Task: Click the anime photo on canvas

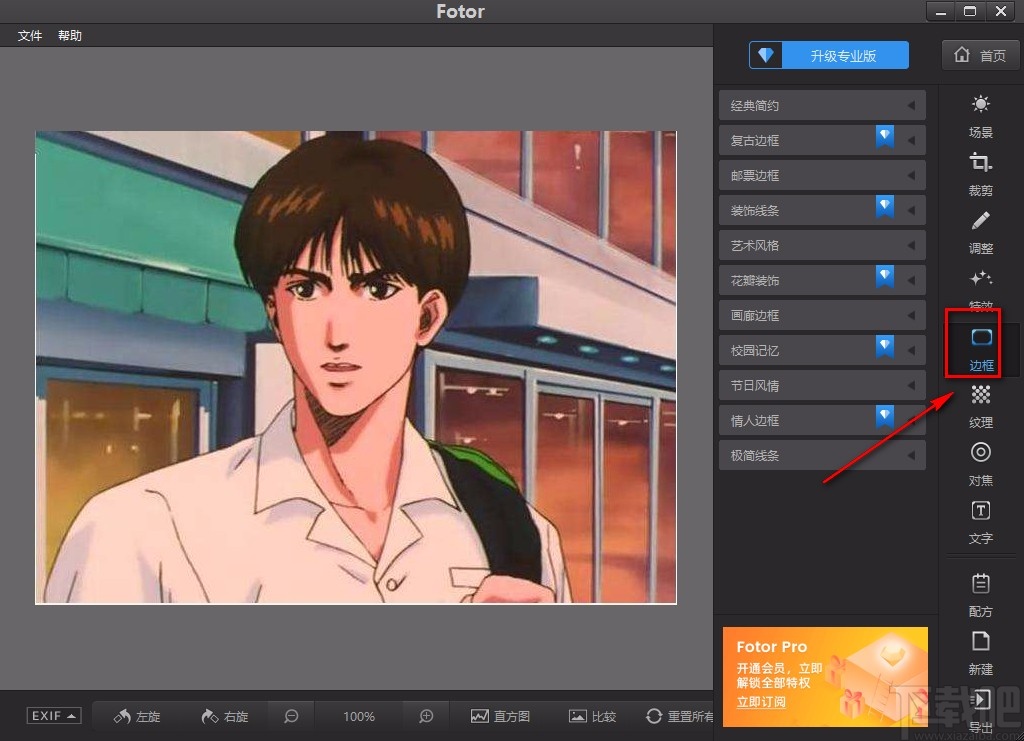Action: coord(356,368)
